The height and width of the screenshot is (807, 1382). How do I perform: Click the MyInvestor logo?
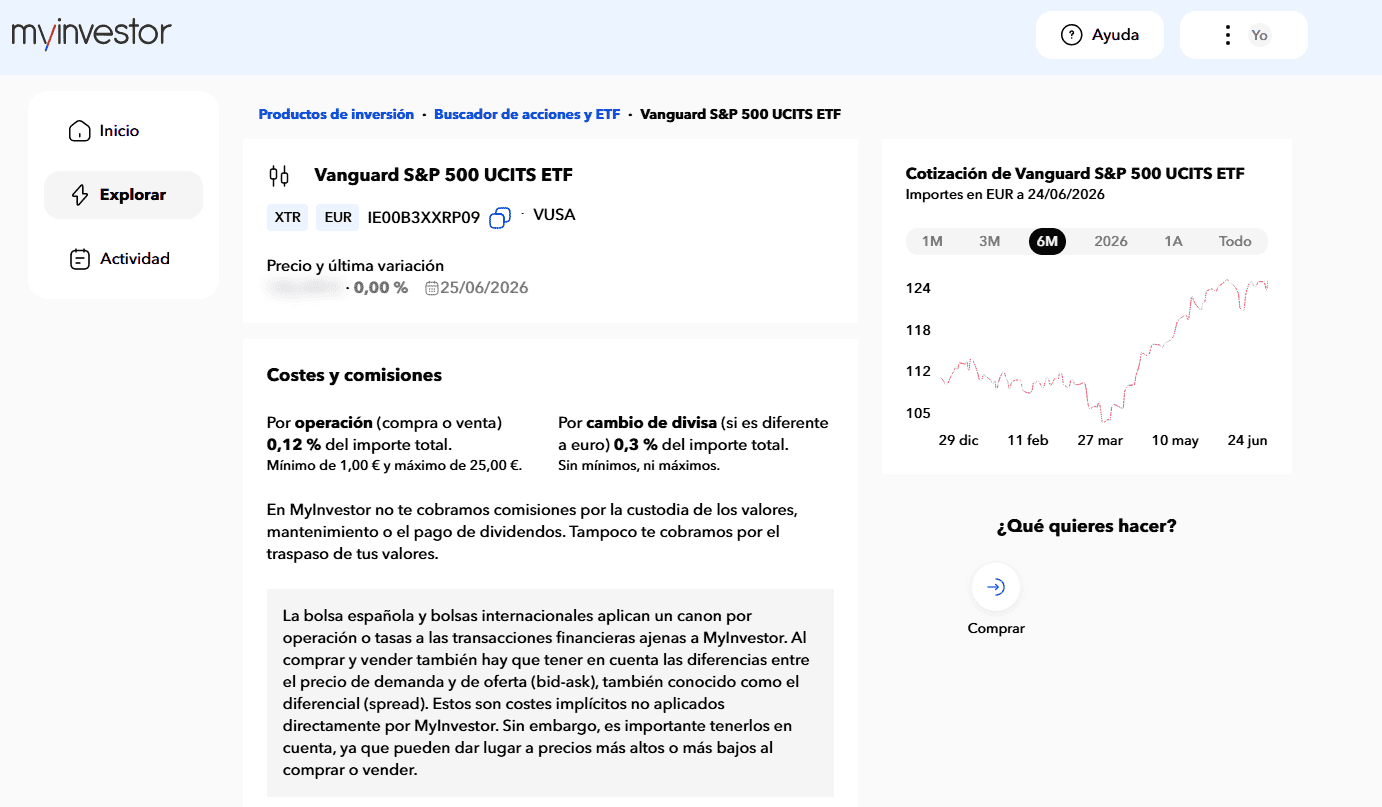point(92,33)
